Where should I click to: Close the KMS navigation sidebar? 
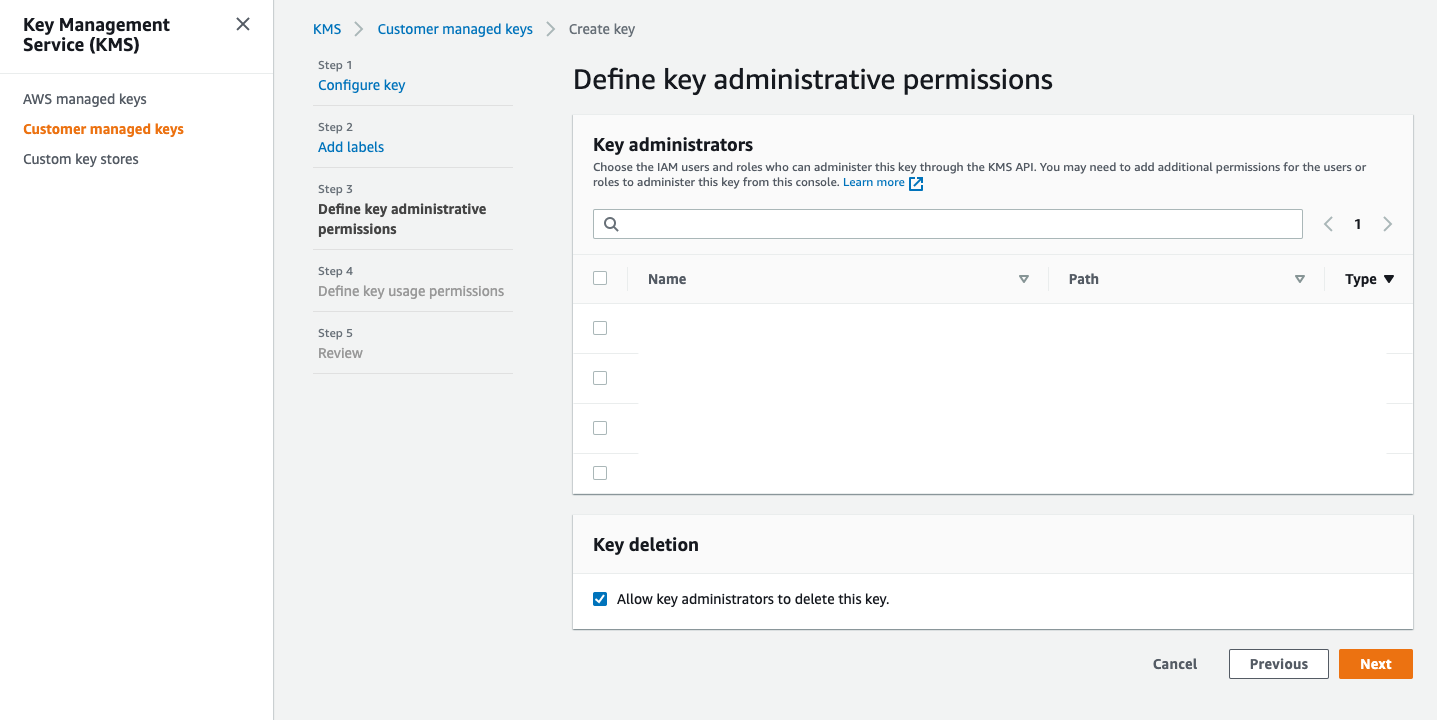(x=243, y=24)
